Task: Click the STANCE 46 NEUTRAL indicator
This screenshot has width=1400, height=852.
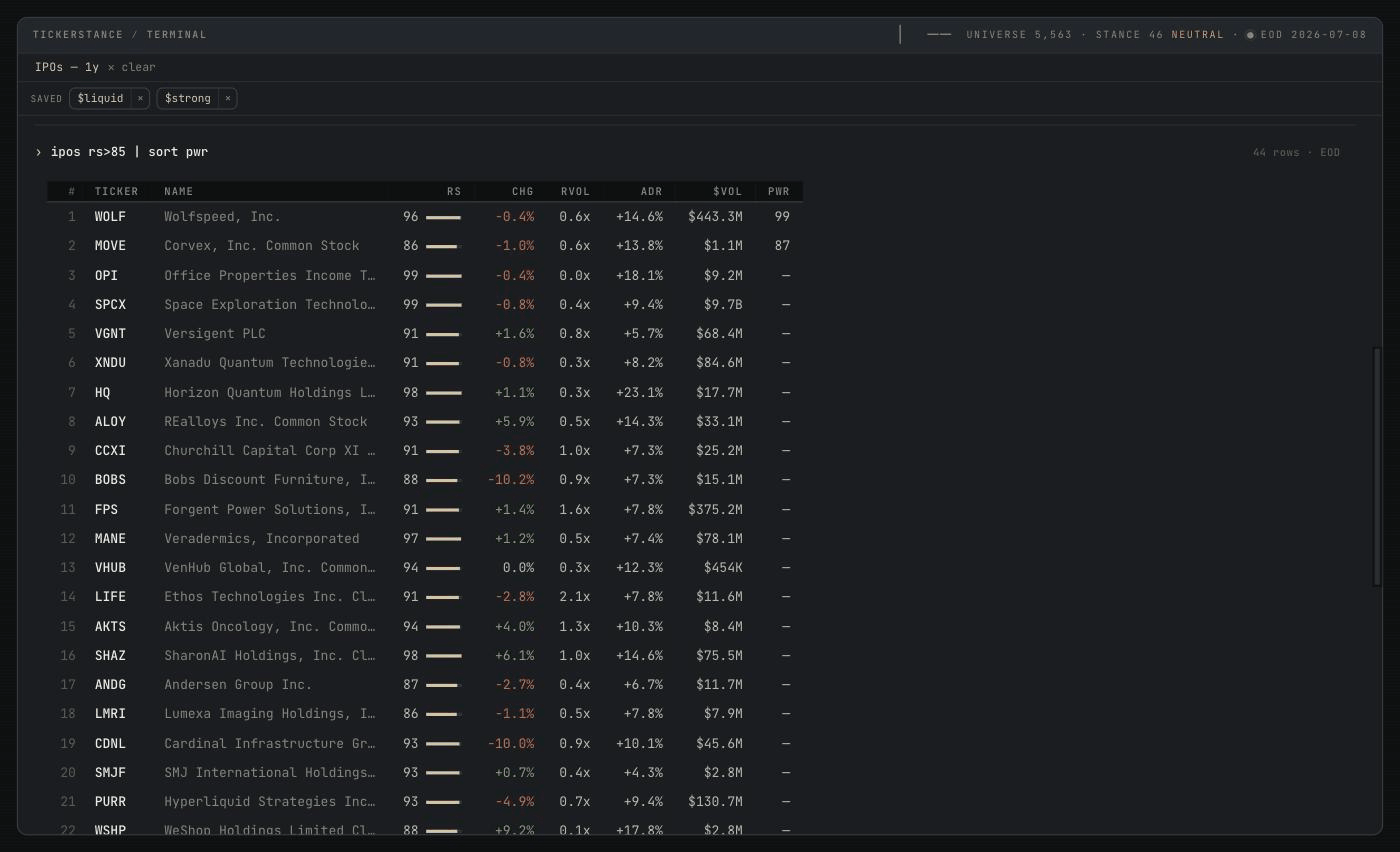Action: pyautogui.click(x=1159, y=35)
